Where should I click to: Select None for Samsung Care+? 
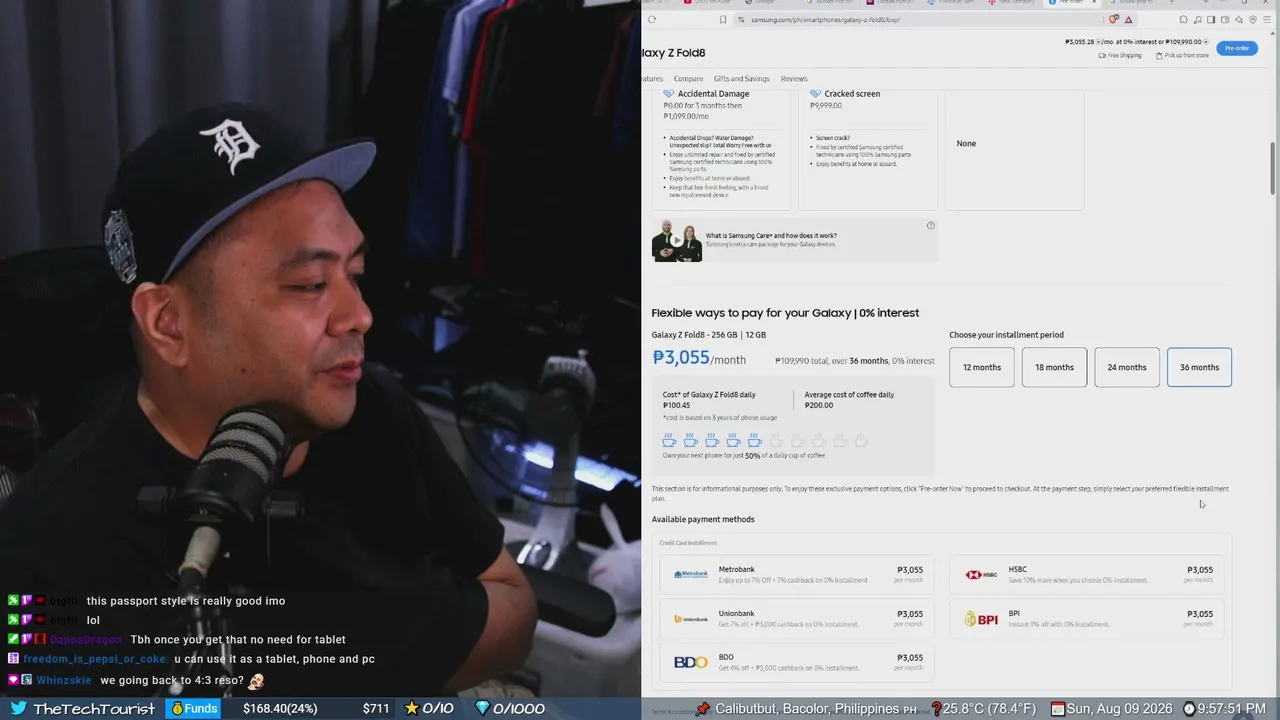[x=1014, y=149]
